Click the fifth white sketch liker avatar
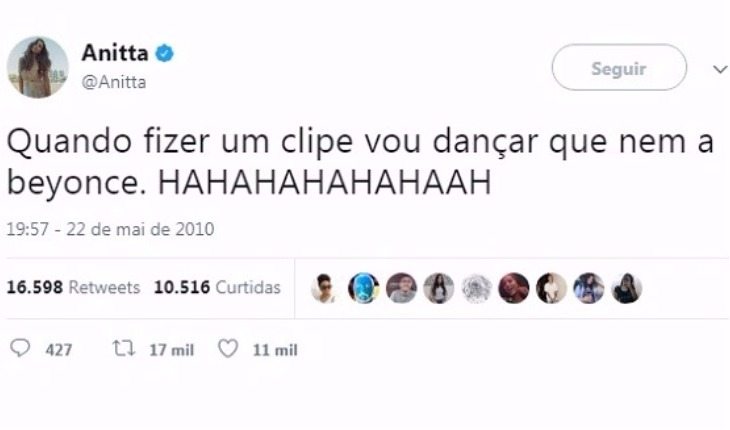Screen dimensions: 730x430 click(476, 288)
